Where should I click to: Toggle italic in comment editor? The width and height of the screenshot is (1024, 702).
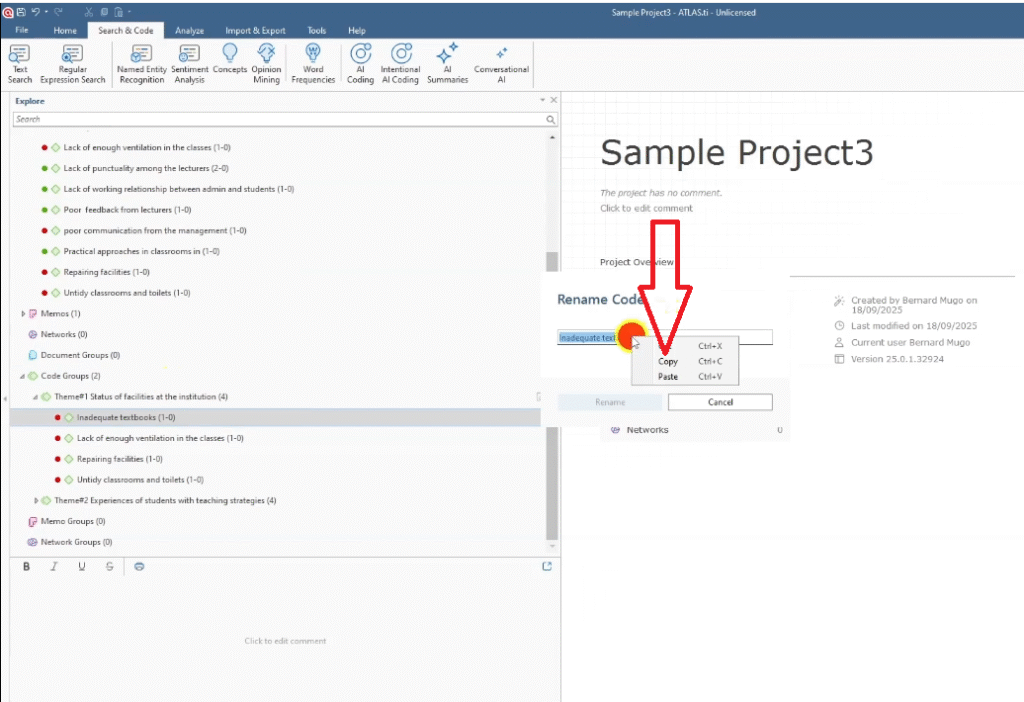coord(54,567)
